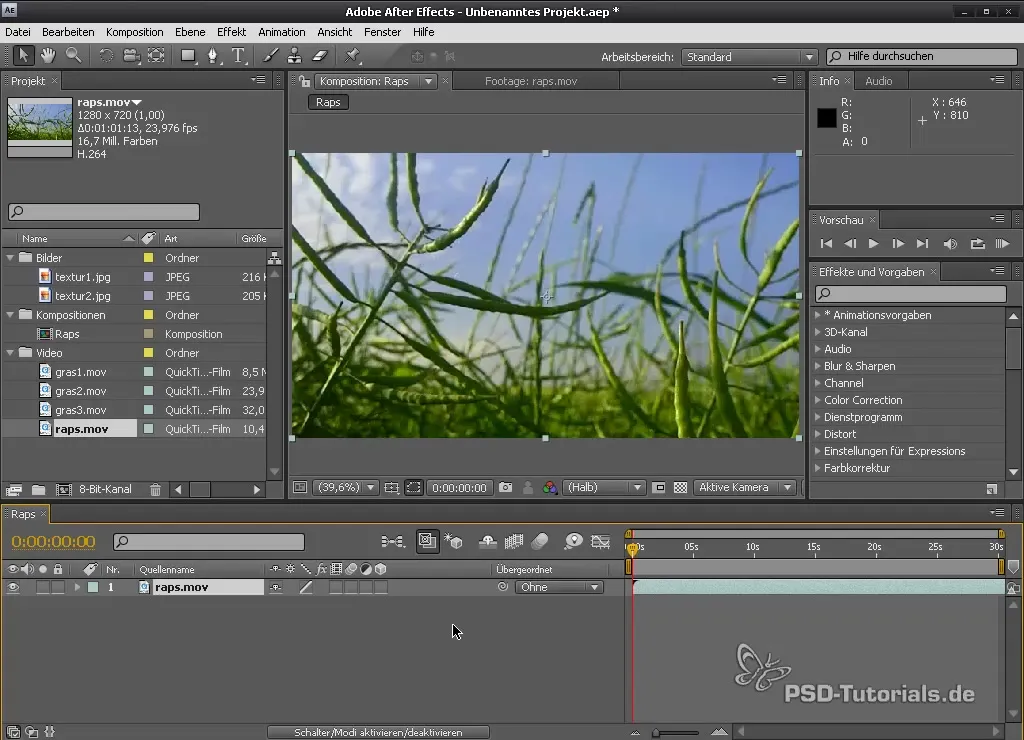Open the composition mini-flowchart icon
Screen dimensions: 1024x740
(x=392, y=541)
